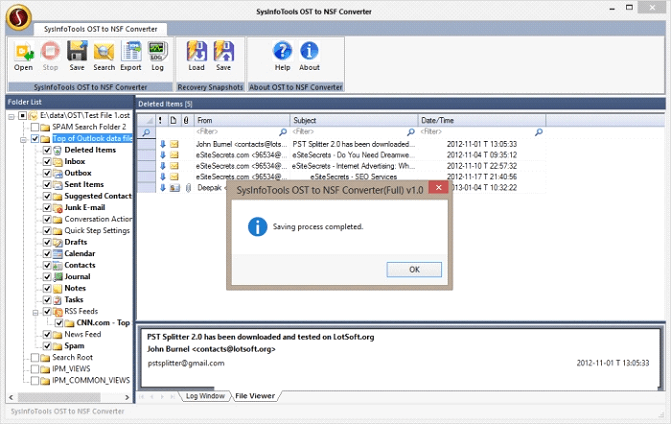Click OK in the completion dialog
The height and width of the screenshot is (424, 671).
[414, 270]
